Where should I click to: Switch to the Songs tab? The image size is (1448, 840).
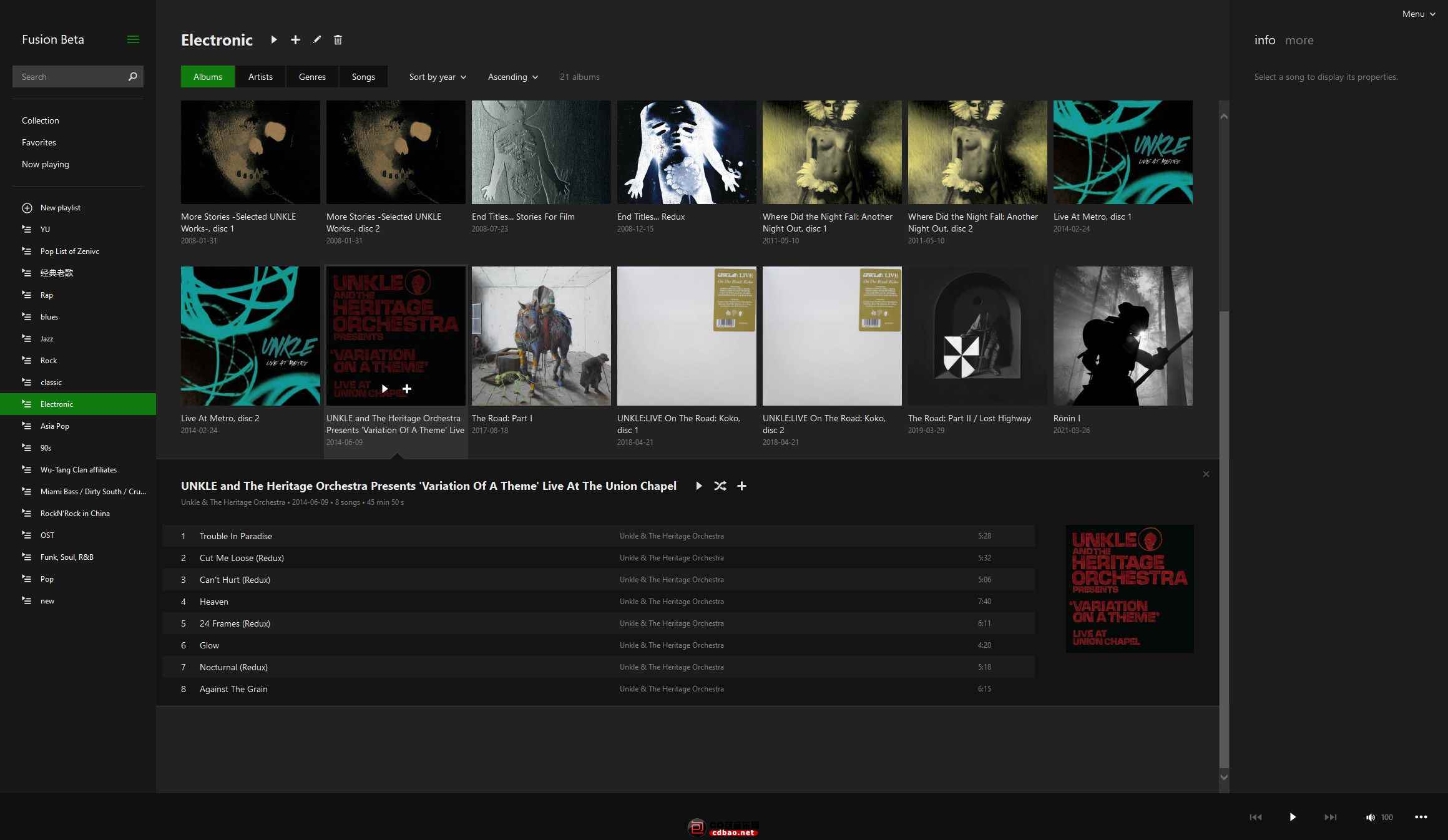[x=363, y=76]
